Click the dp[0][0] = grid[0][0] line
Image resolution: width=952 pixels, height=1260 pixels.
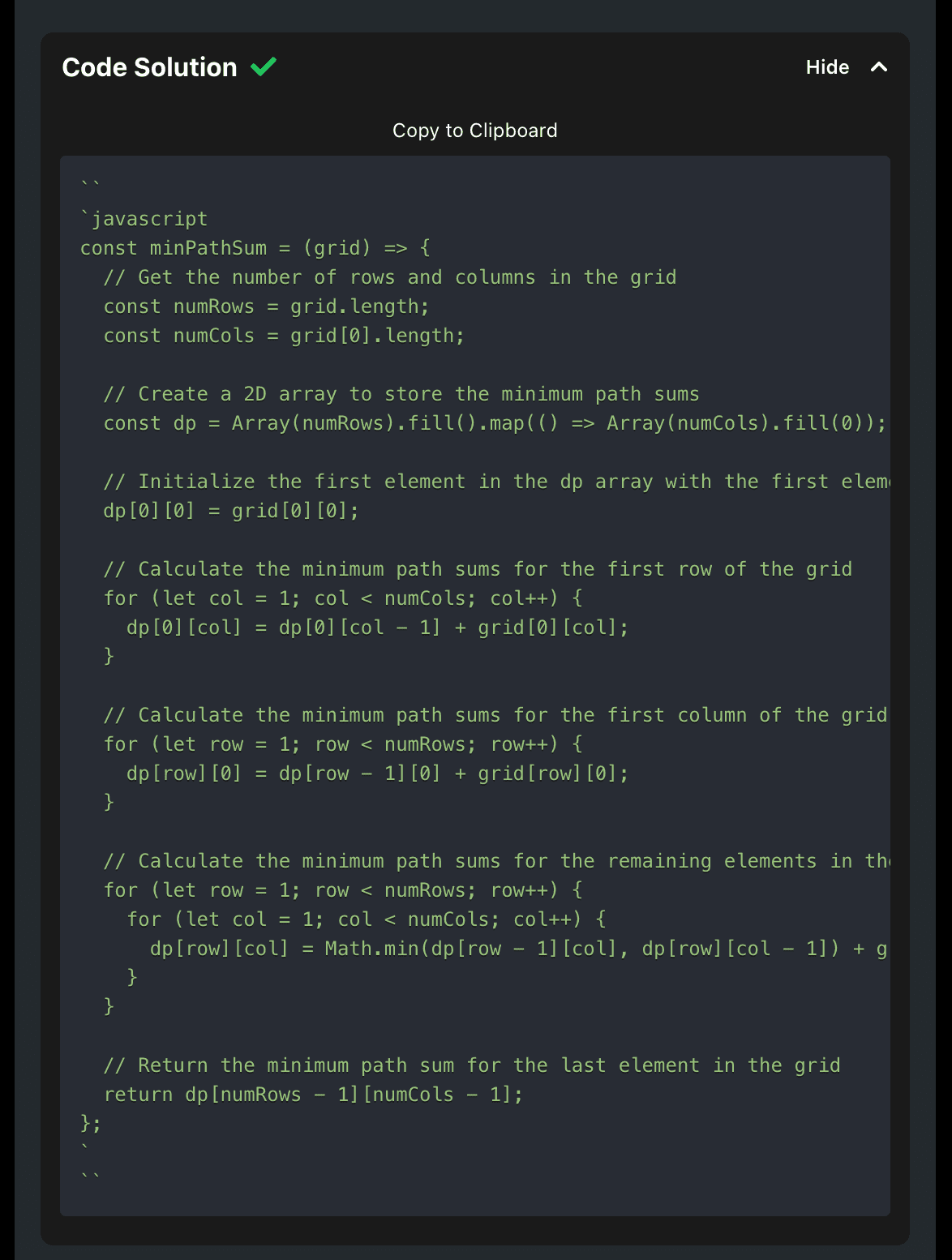click(x=231, y=511)
